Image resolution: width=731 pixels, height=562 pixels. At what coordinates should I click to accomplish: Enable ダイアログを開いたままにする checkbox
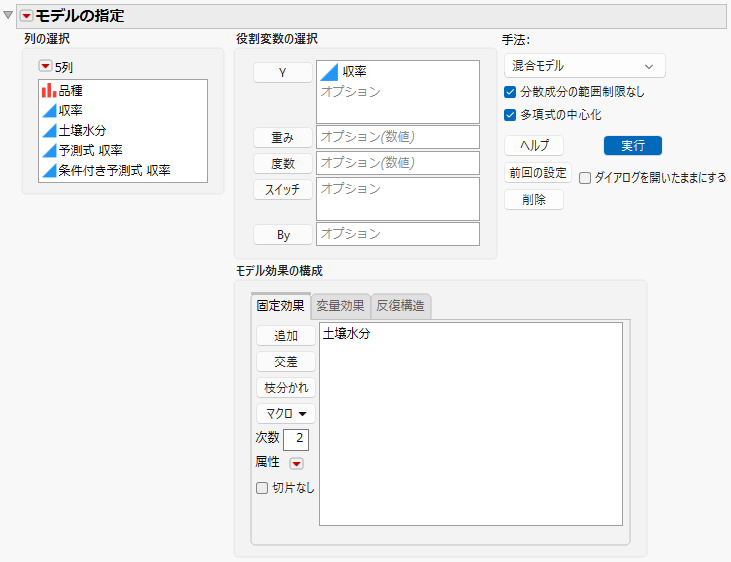pyautogui.click(x=585, y=178)
